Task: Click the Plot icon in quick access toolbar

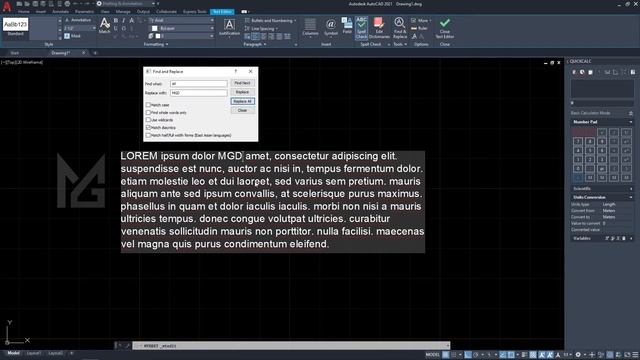Action: click(x=67, y=4)
